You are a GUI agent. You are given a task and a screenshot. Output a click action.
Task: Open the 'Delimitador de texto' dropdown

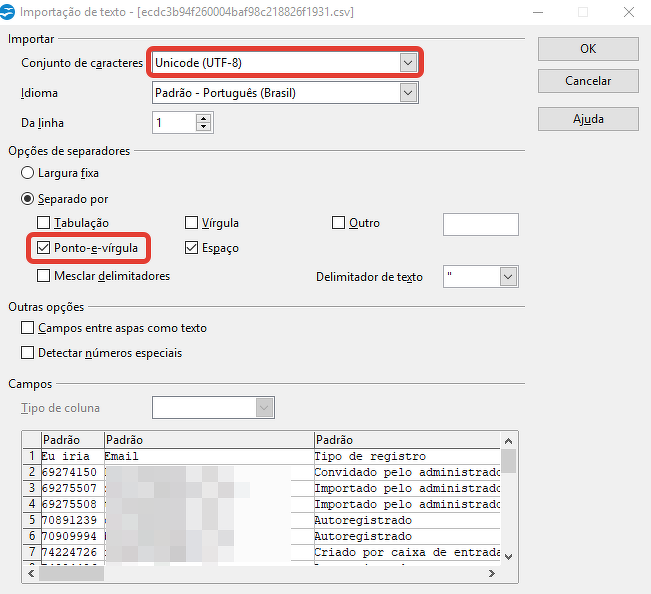[508, 277]
